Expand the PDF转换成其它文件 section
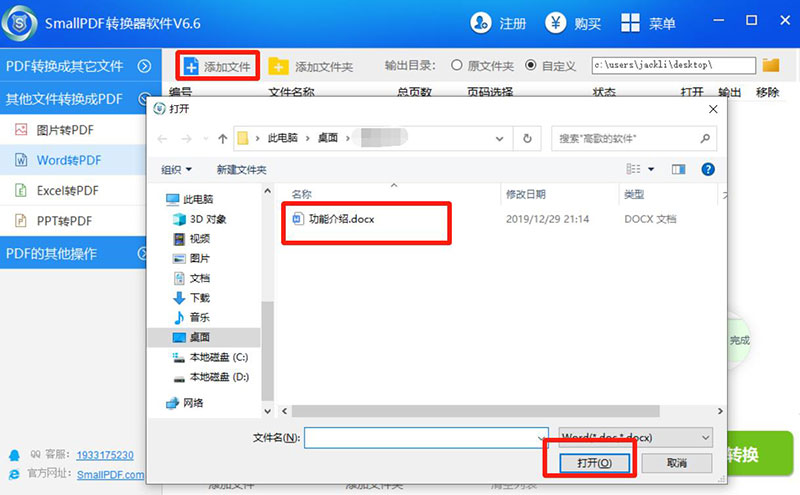800x495 pixels. (x=144, y=66)
